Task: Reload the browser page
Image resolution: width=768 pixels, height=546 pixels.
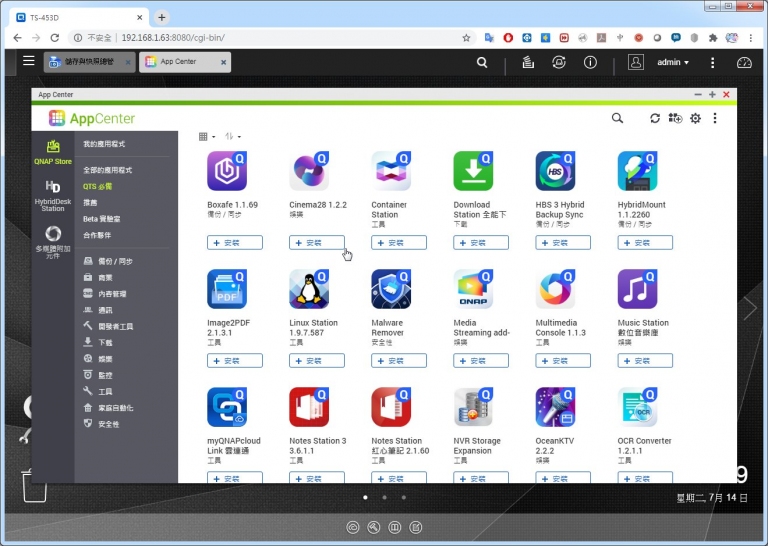Action: coord(55,38)
